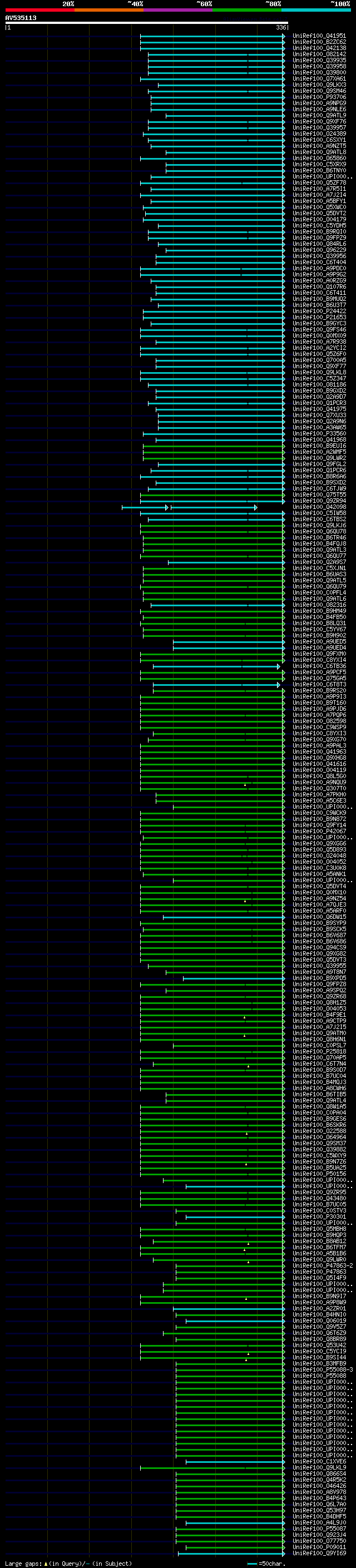Select hit UniRef100_Q39958

coord(319,66)
